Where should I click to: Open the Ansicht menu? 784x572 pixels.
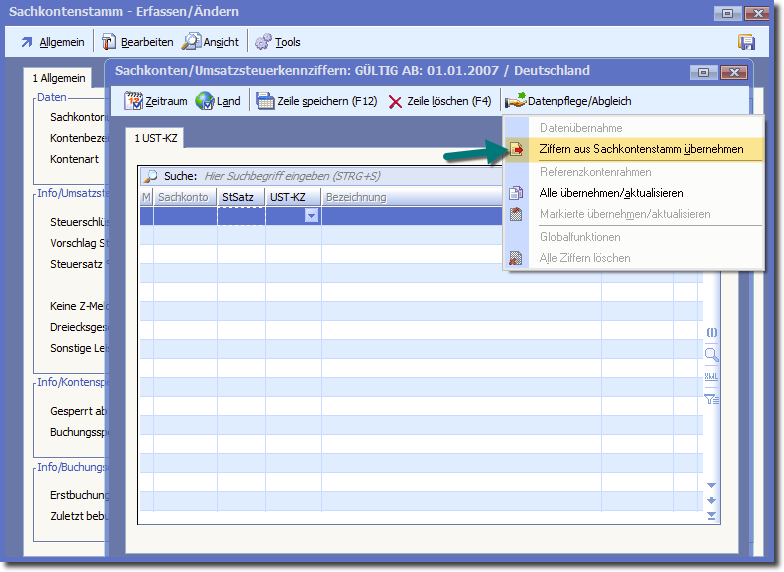coord(211,42)
